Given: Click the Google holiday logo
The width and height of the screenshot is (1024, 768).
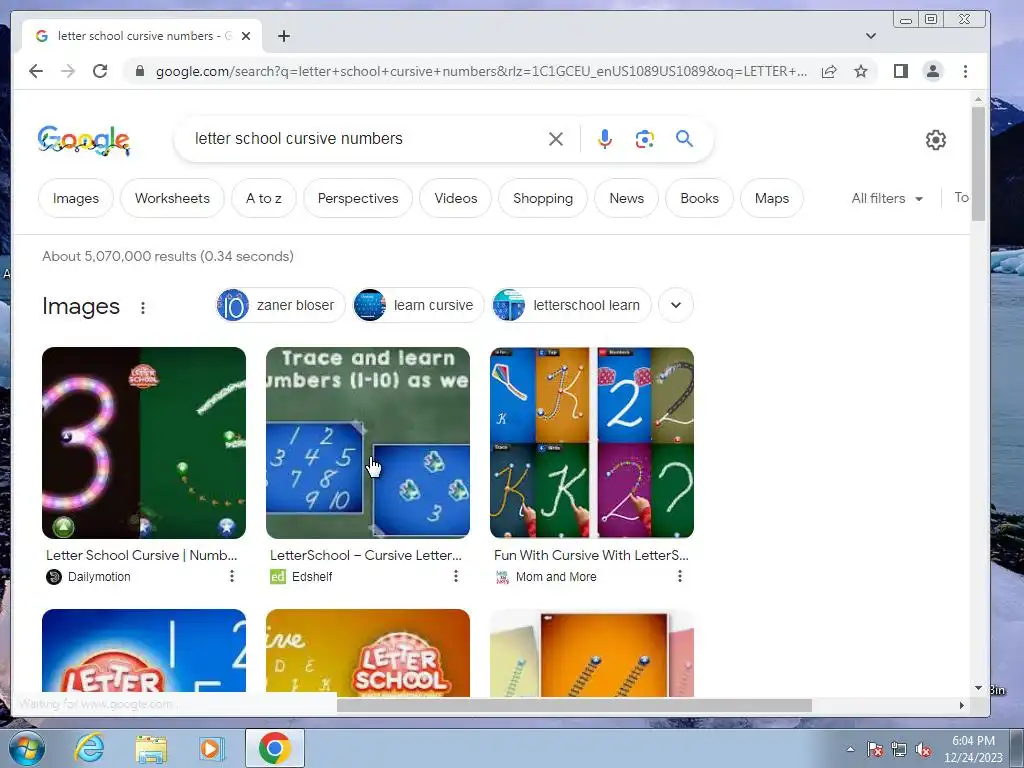Looking at the screenshot, I should (84, 140).
